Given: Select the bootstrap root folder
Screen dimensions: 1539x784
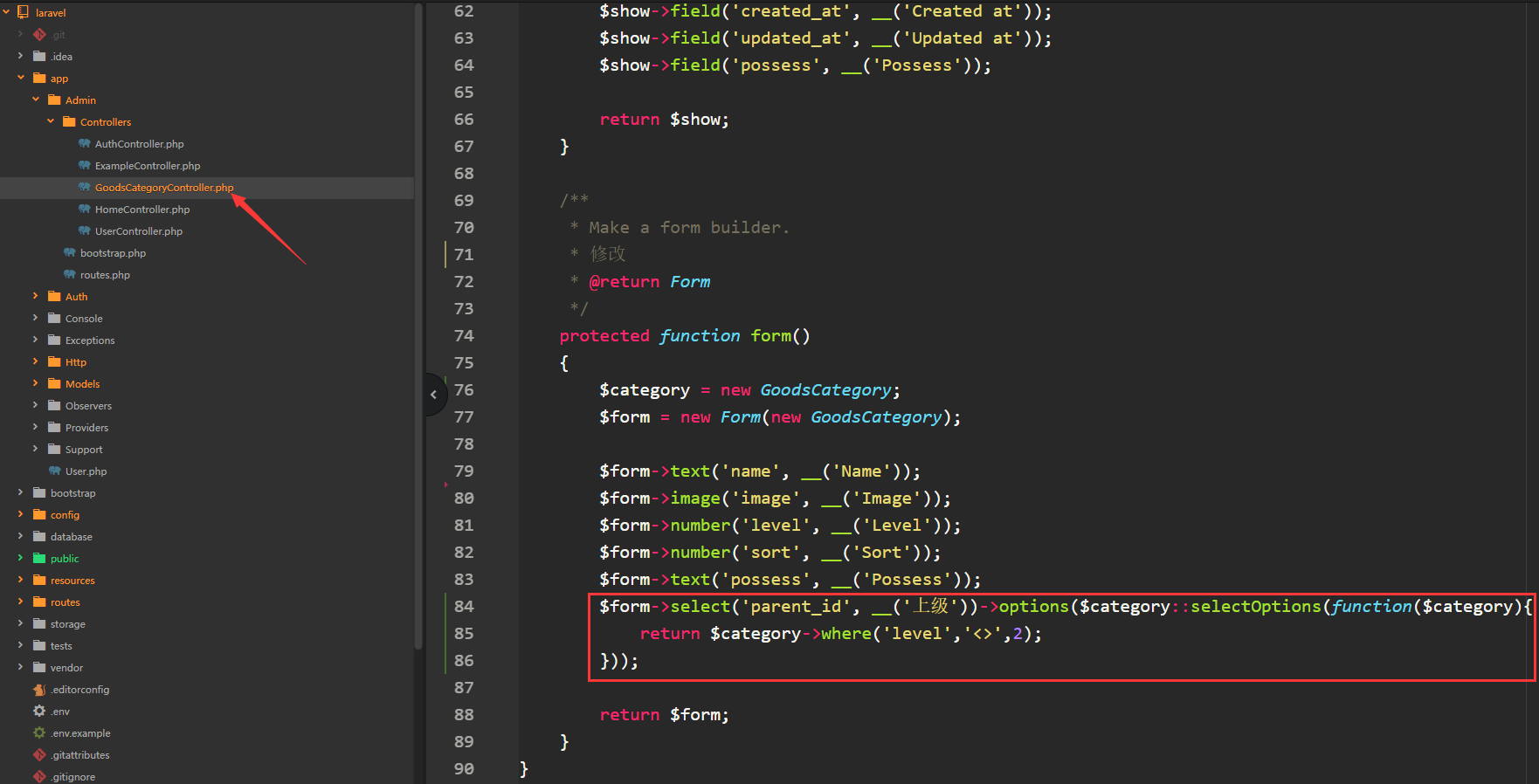Looking at the screenshot, I should 72,493.
